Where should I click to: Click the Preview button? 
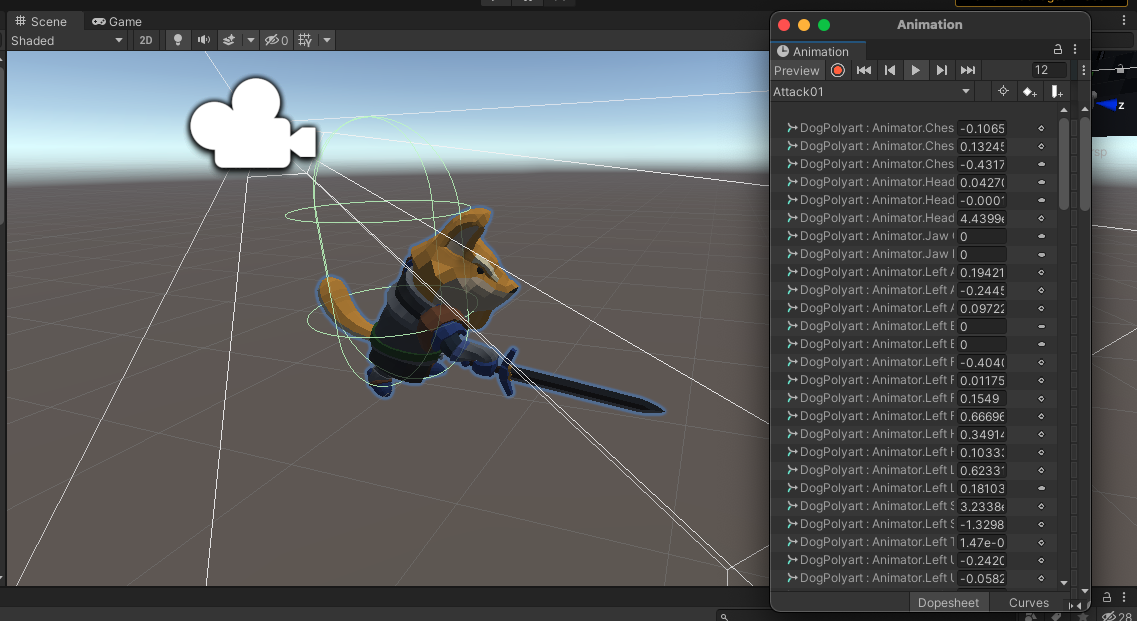[796, 70]
